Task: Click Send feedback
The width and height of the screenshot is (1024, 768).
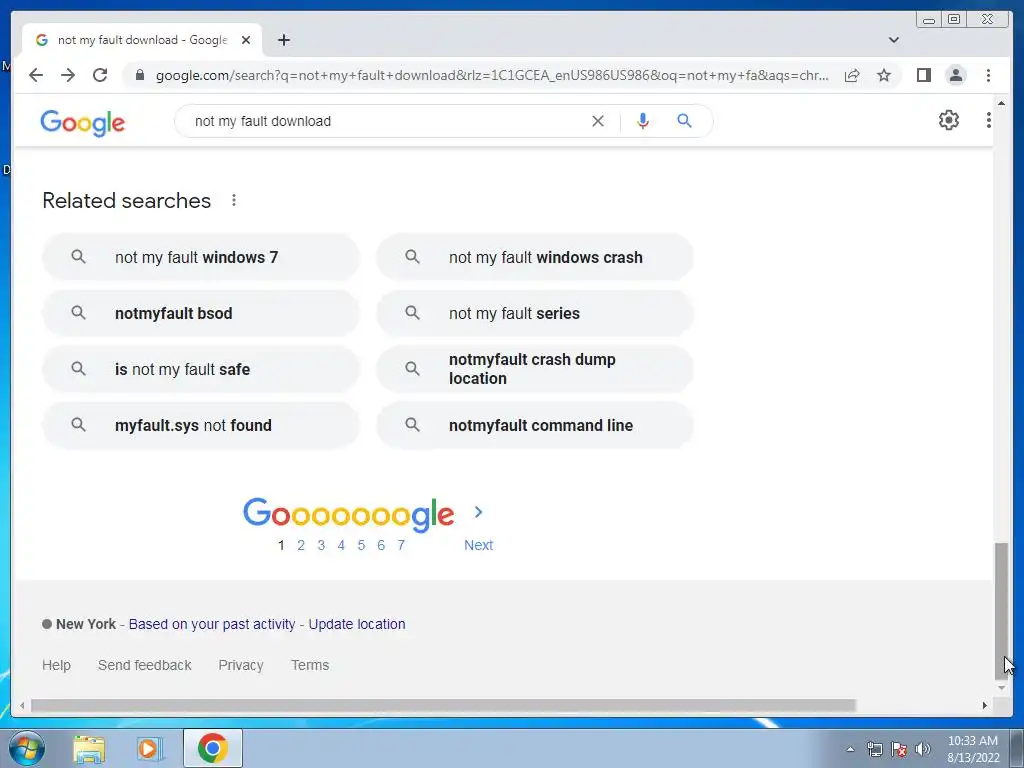Action: click(x=145, y=665)
